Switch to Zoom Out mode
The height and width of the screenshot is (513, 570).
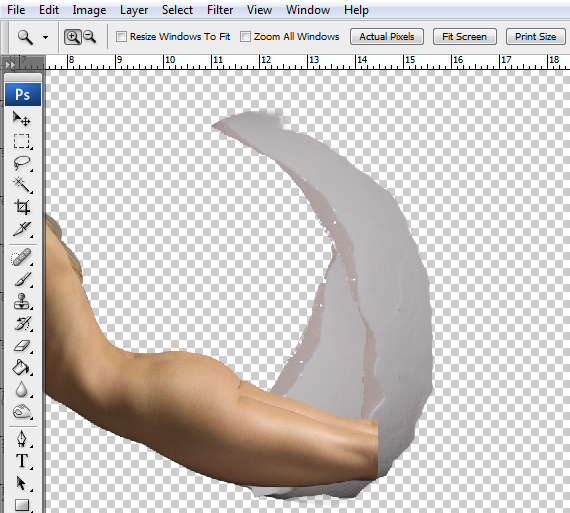(x=89, y=37)
